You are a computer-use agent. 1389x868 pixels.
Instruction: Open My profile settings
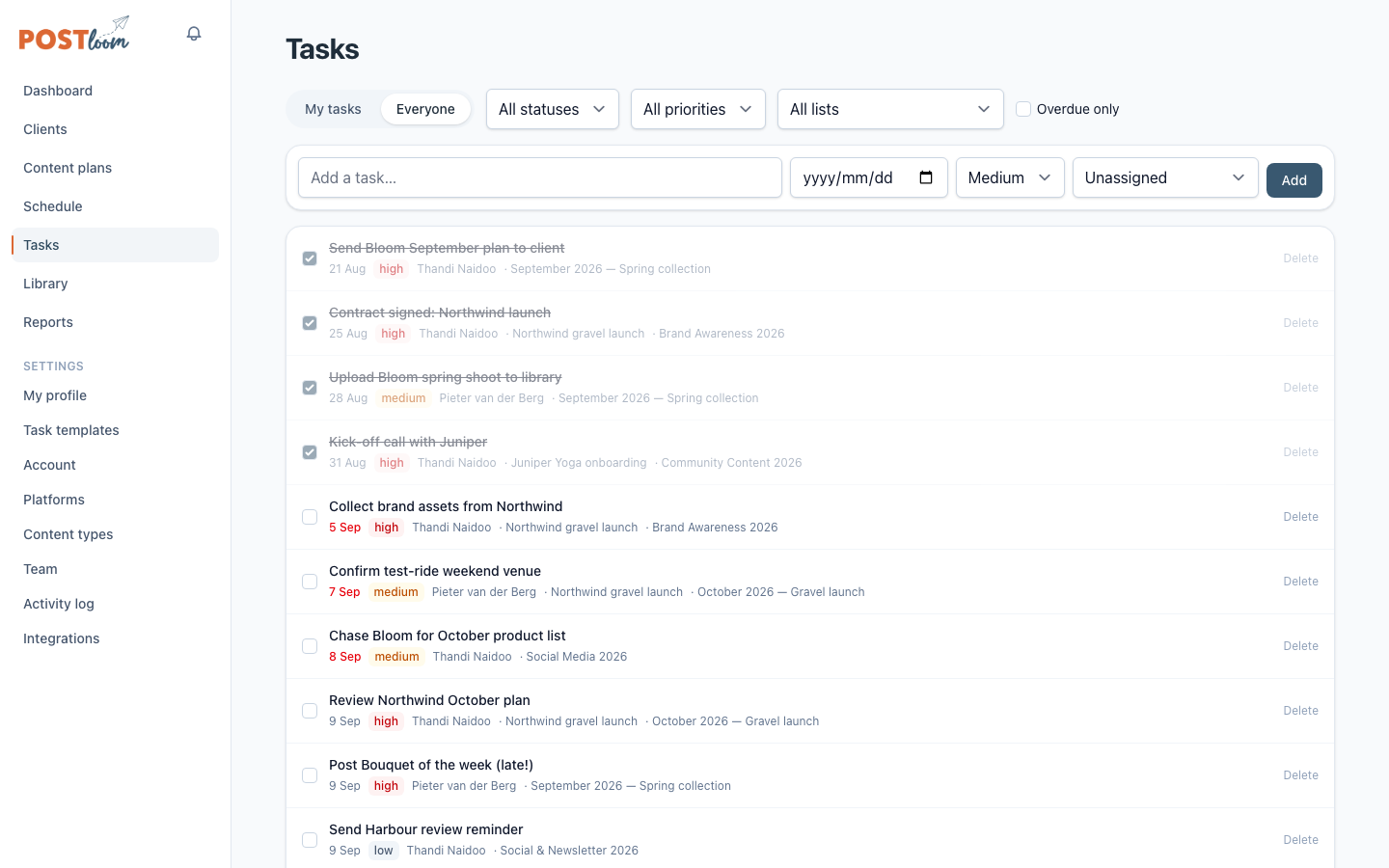(115, 395)
